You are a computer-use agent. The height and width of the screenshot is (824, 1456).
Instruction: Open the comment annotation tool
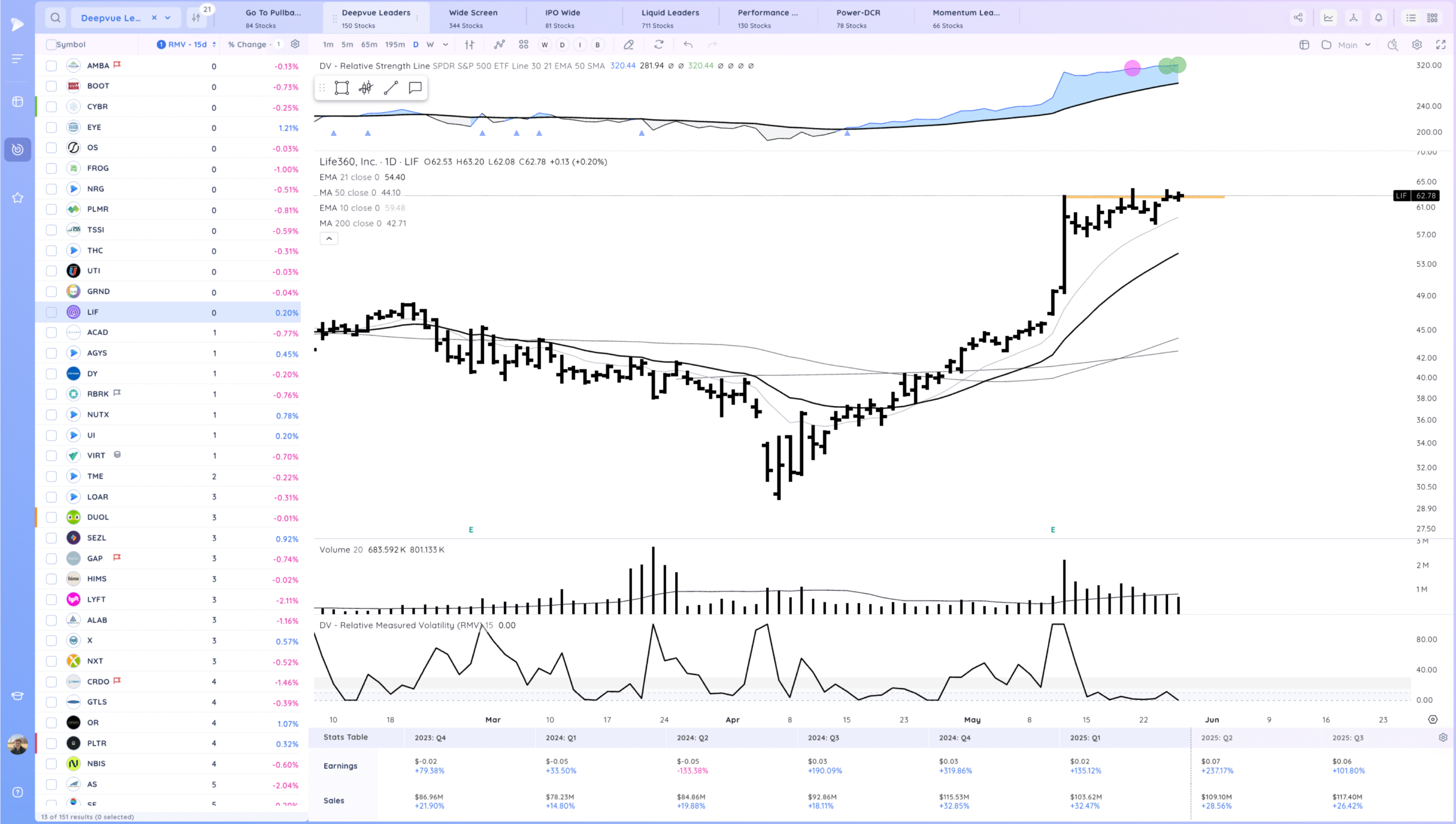coord(415,88)
